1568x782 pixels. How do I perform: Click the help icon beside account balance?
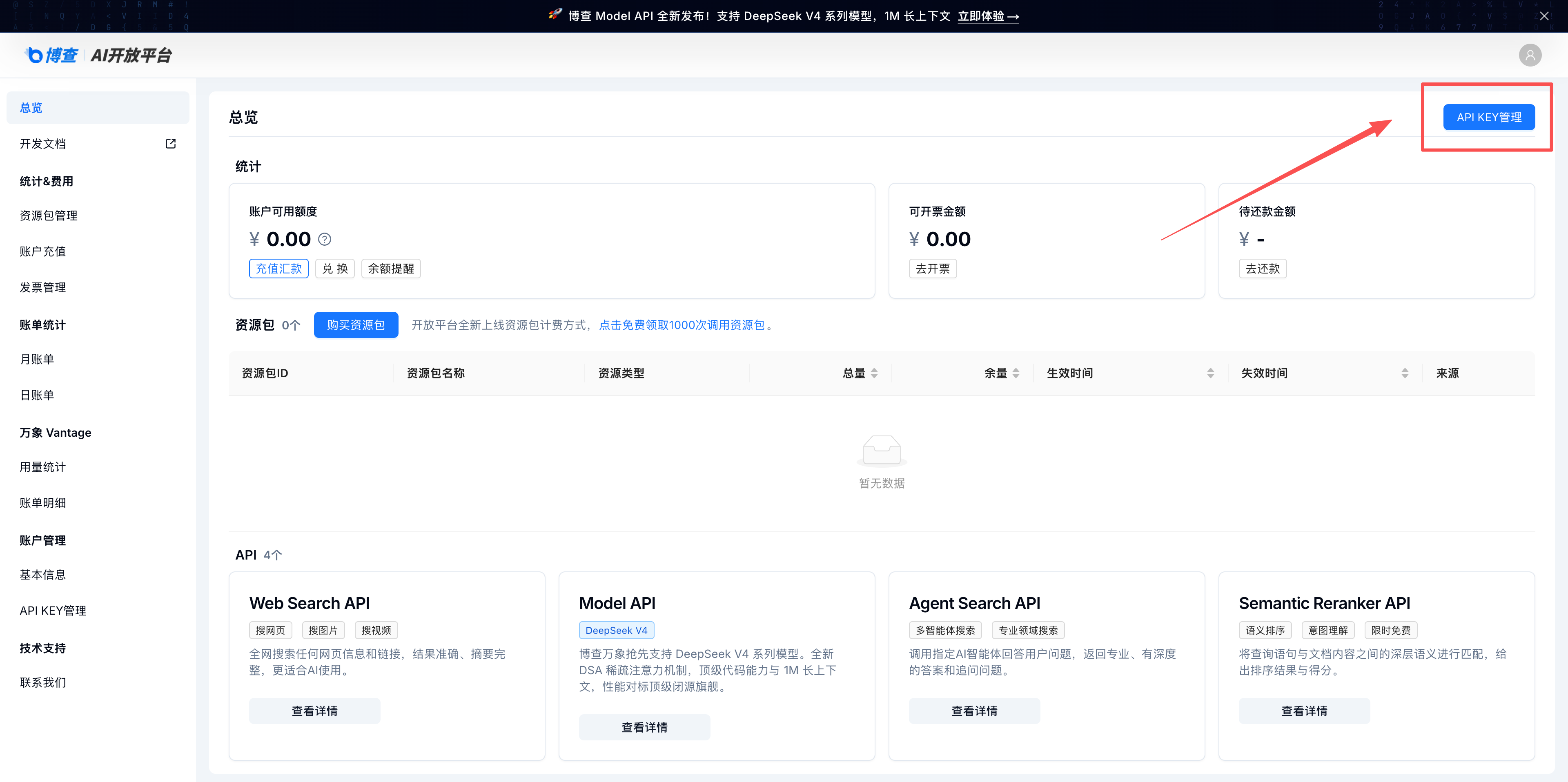click(x=325, y=239)
